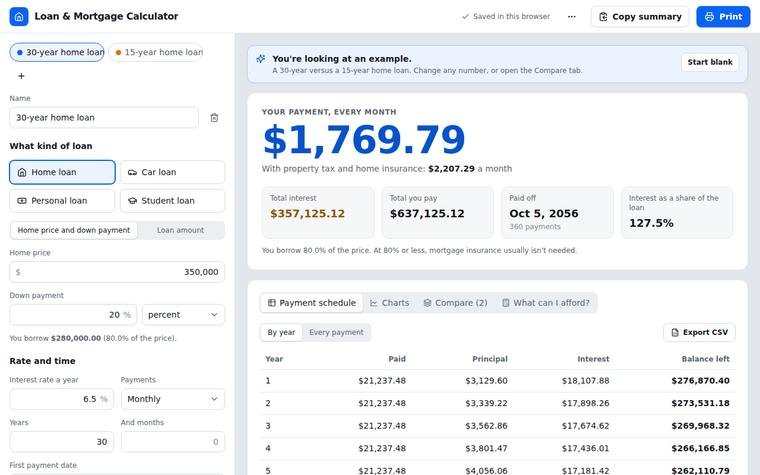Screen dimensions: 760x475
Task: Click the Export CSV button
Action: (699, 332)
